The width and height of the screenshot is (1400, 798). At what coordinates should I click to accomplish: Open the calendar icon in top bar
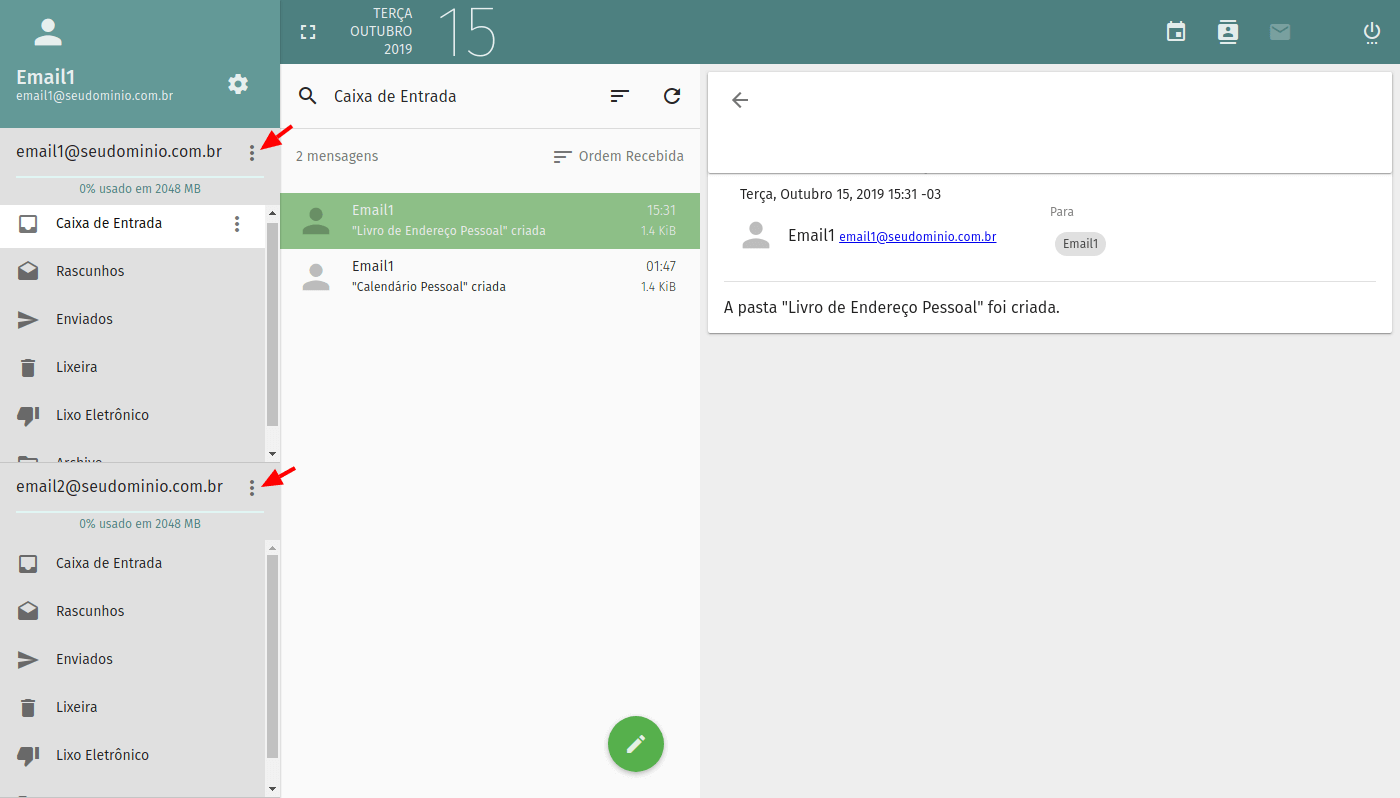coord(1176,32)
